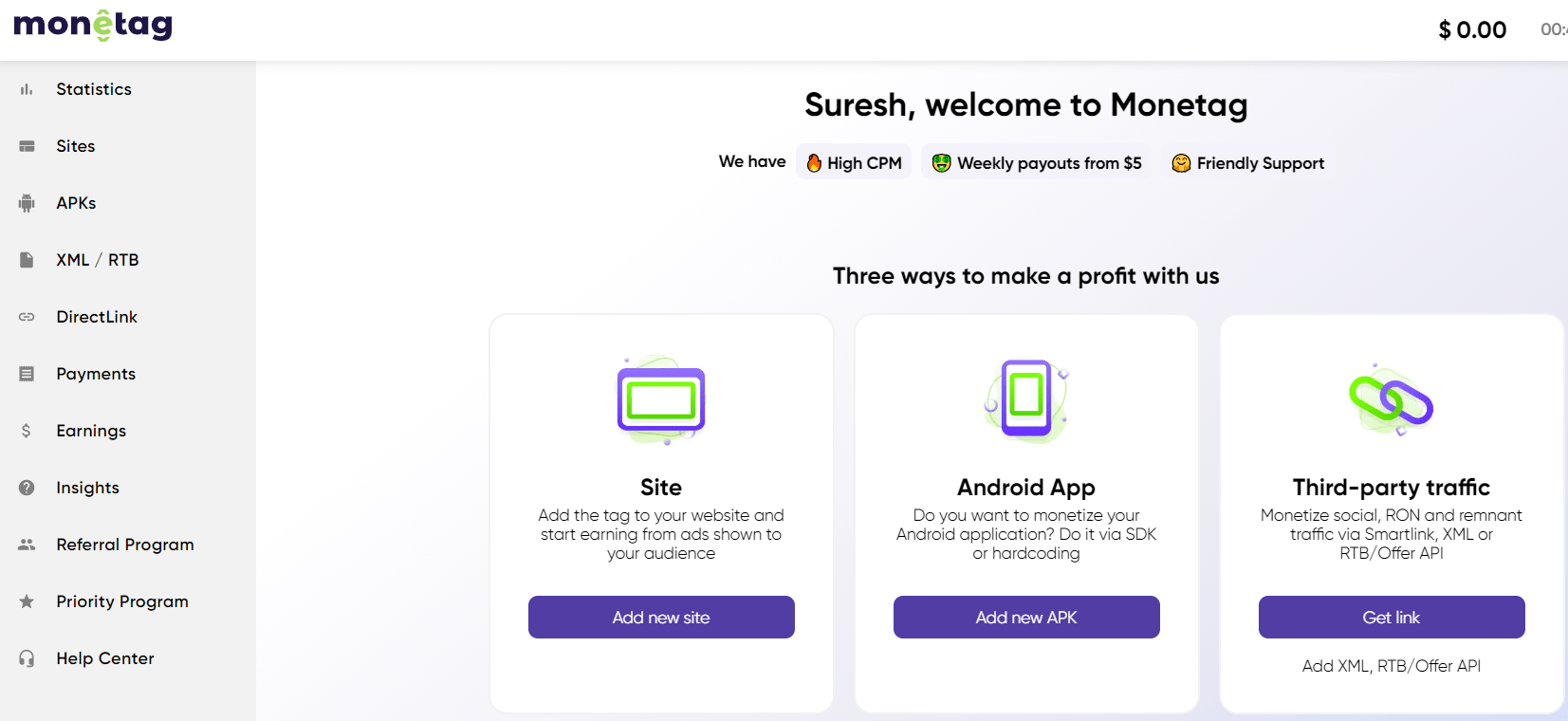Click the Insights question mark icon

[x=27, y=488]
